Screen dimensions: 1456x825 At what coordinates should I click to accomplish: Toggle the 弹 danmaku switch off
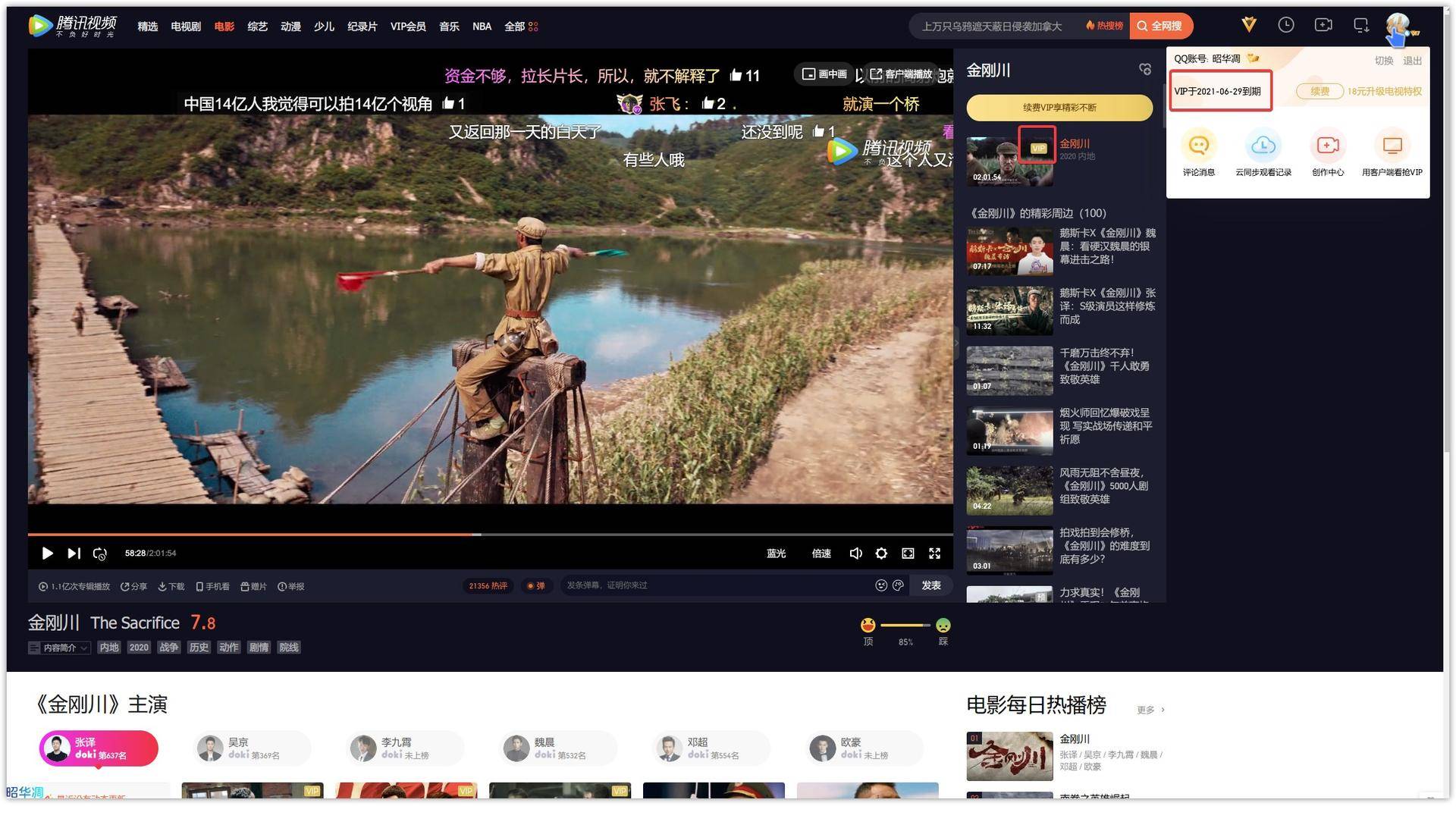[x=537, y=585]
